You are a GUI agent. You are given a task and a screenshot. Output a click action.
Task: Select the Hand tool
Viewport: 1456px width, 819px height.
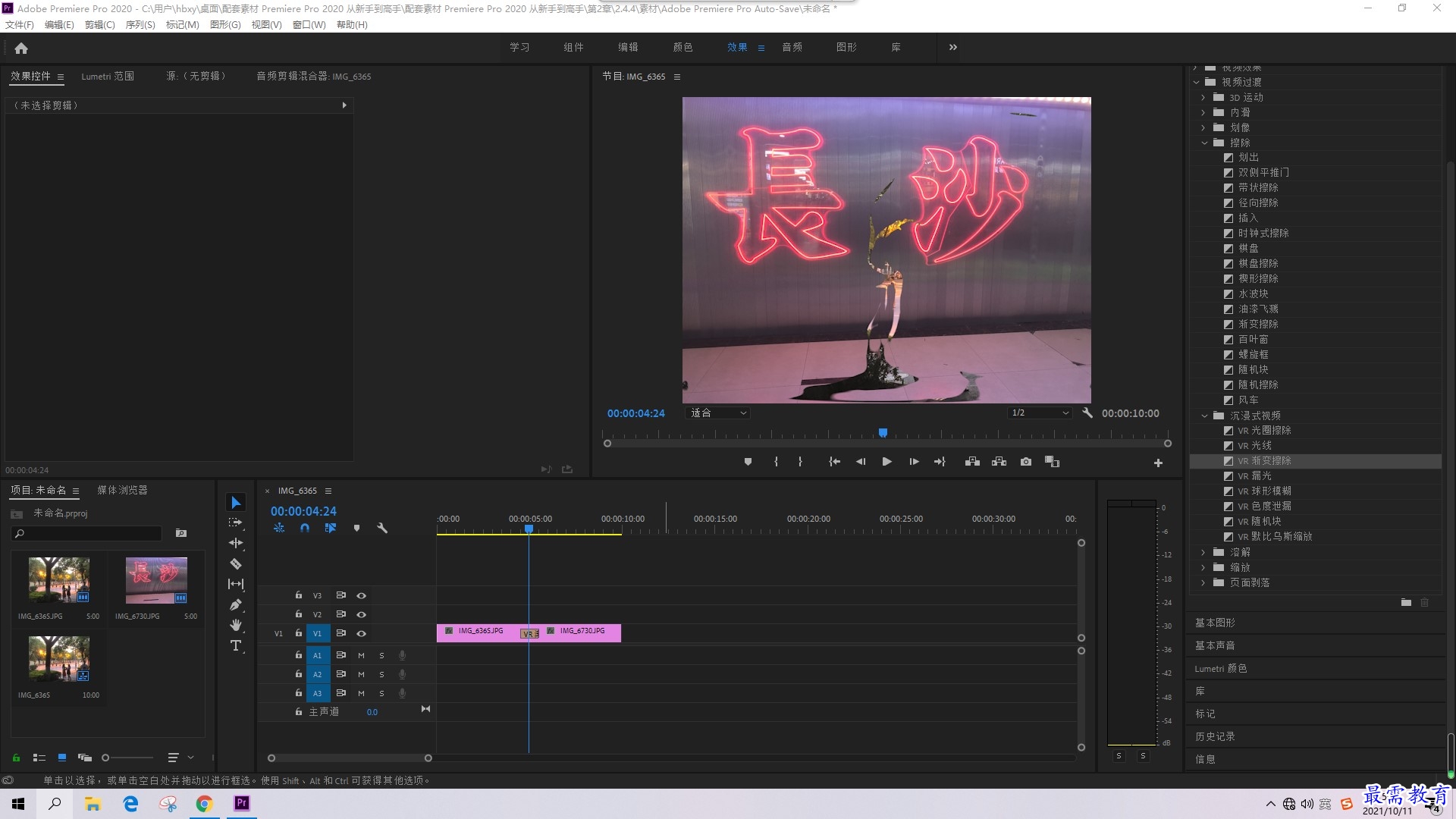tap(236, 625)
